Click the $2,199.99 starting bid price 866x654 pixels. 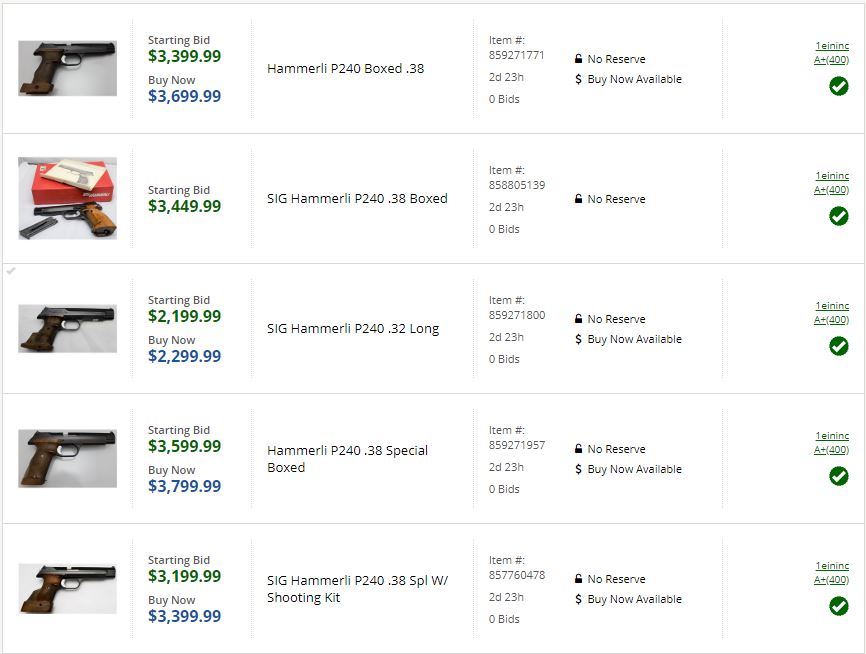[184, 316]
